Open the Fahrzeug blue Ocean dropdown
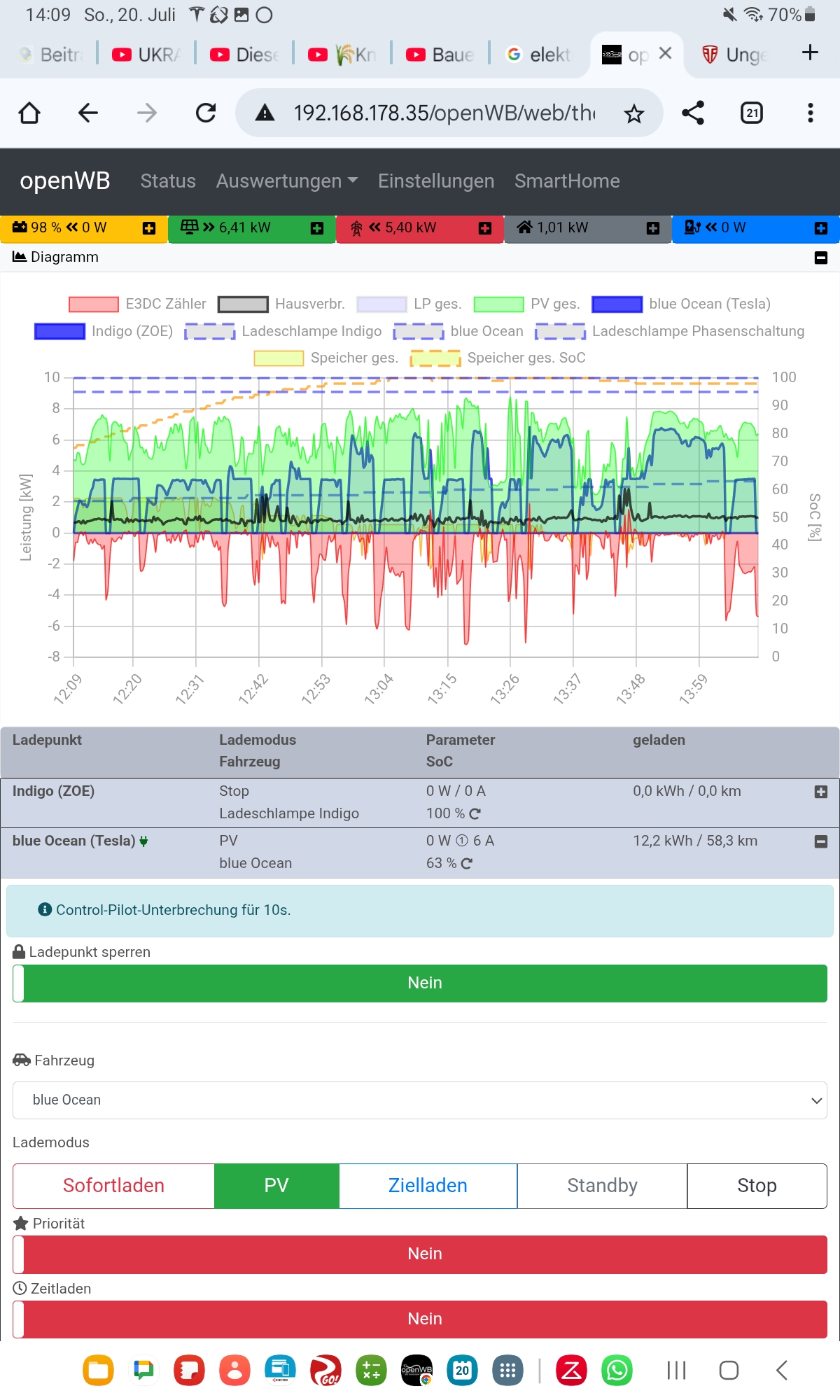This screenshot has height=1400, width=840. [420, 1100]
